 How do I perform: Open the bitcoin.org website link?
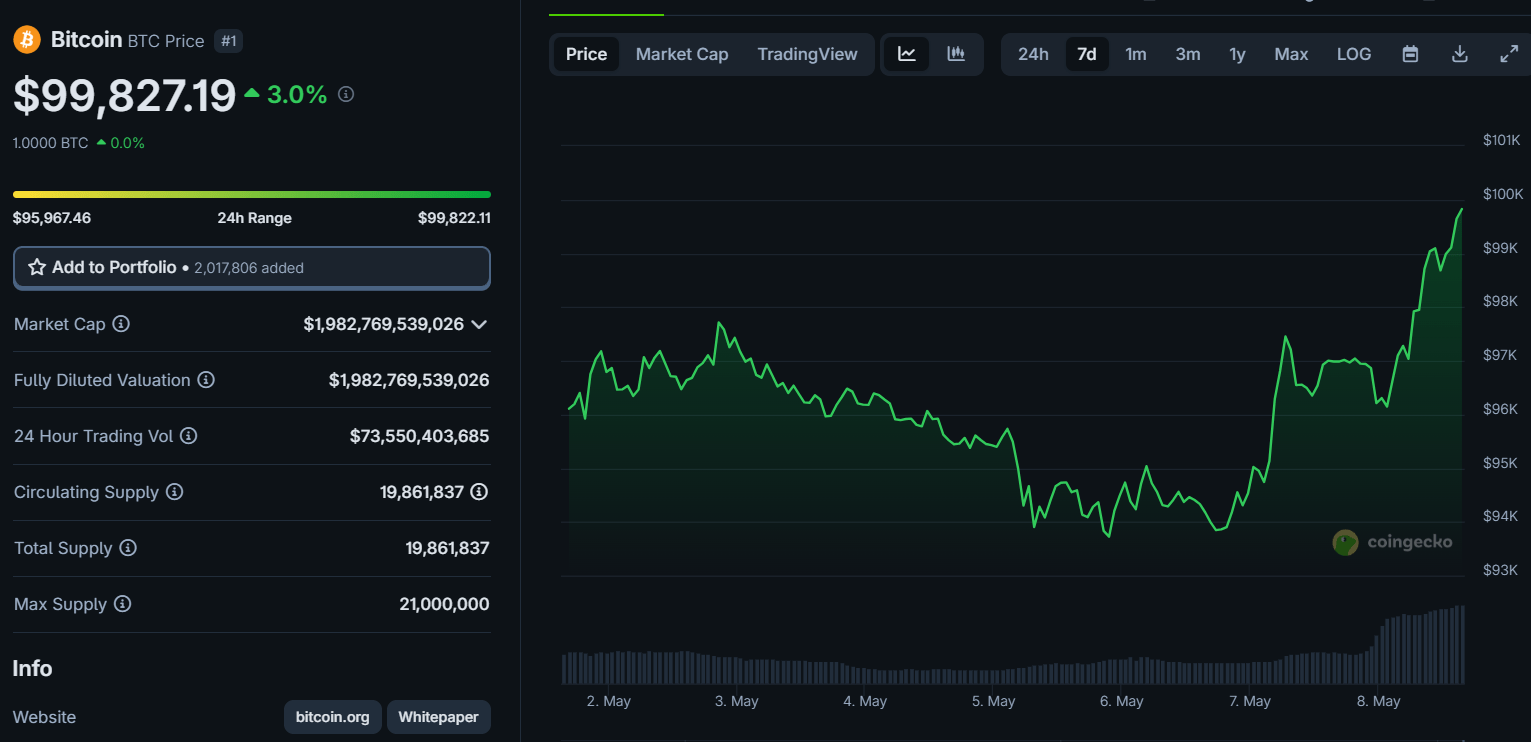tap(333, 717)
